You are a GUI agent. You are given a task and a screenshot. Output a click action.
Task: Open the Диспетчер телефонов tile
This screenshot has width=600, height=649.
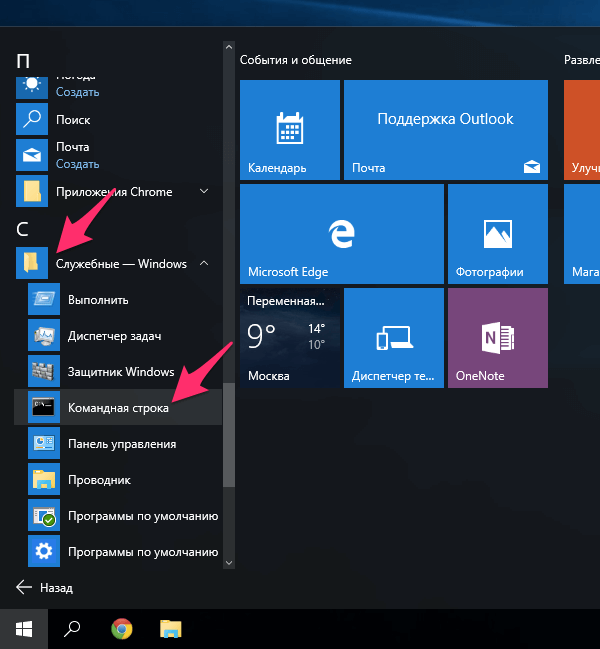click(x=394, y=338)
